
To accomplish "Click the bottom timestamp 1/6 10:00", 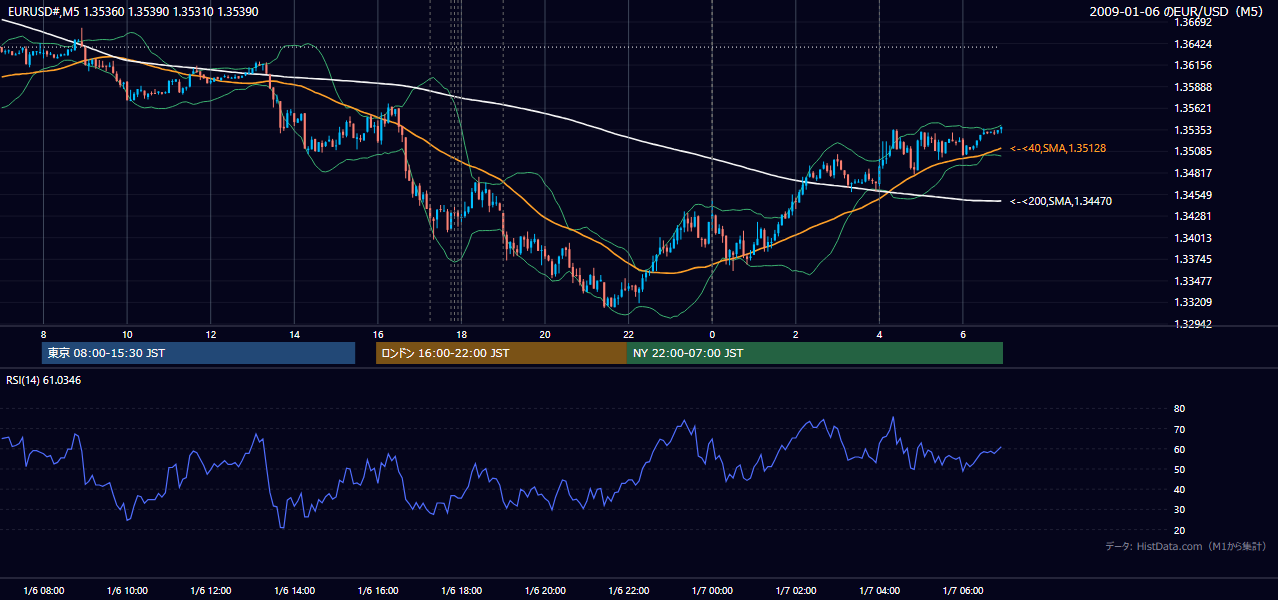I will (127, 591).
